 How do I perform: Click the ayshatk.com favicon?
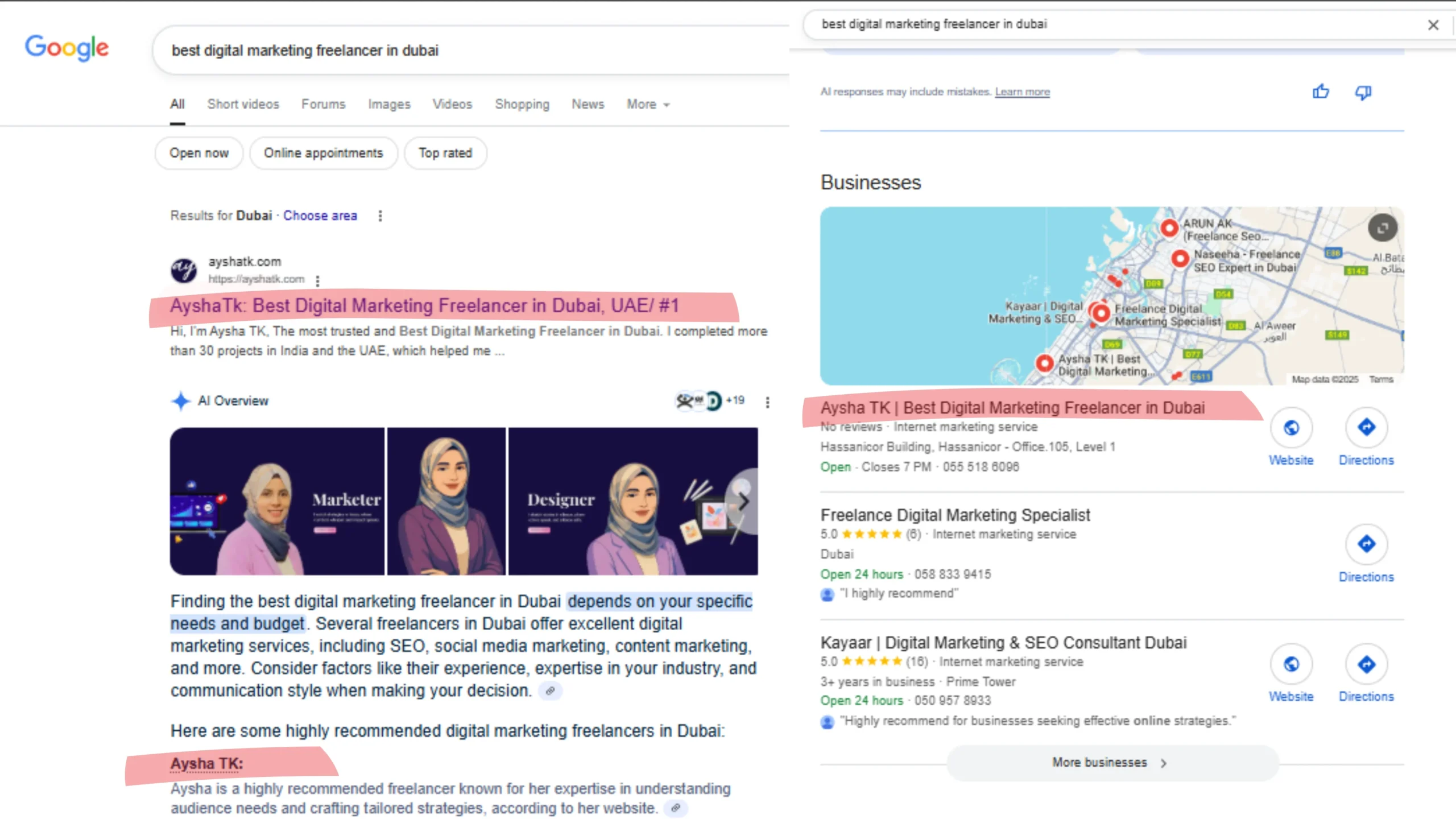(x=184, y=270)
